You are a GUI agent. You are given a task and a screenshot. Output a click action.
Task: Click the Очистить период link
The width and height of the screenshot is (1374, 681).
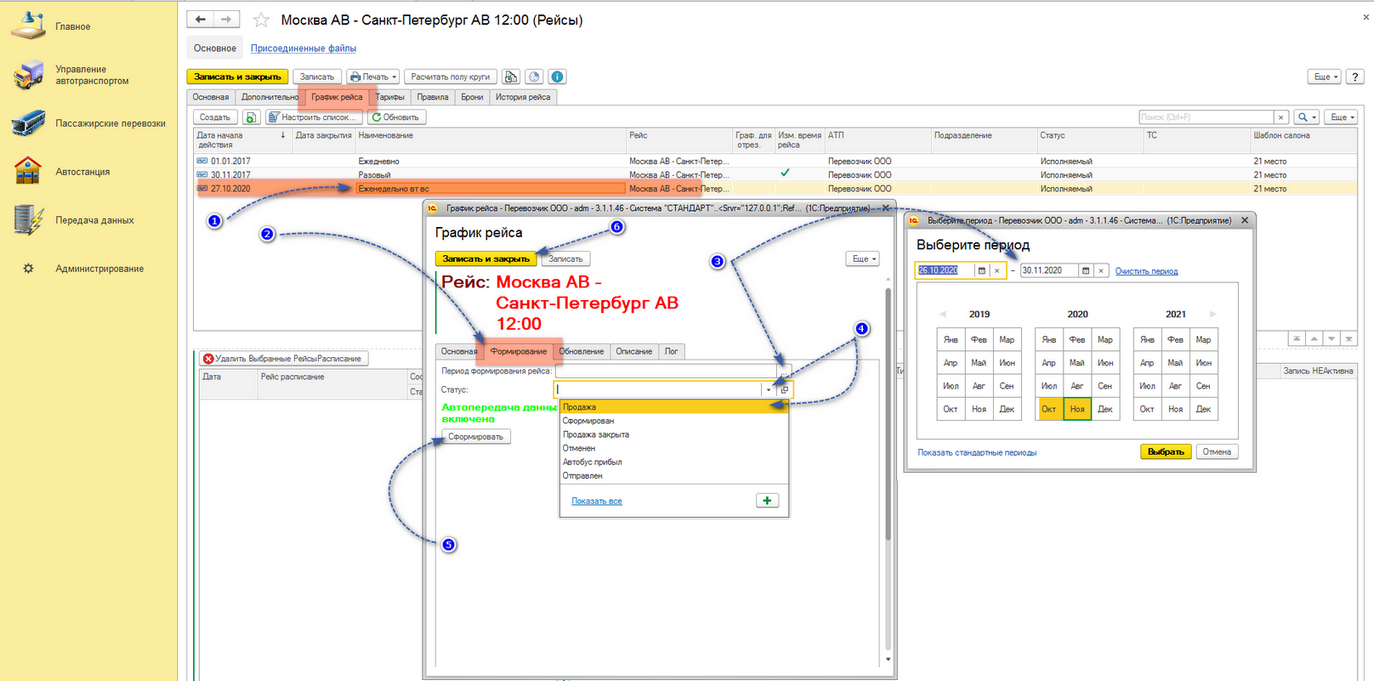coord(1146,271)
